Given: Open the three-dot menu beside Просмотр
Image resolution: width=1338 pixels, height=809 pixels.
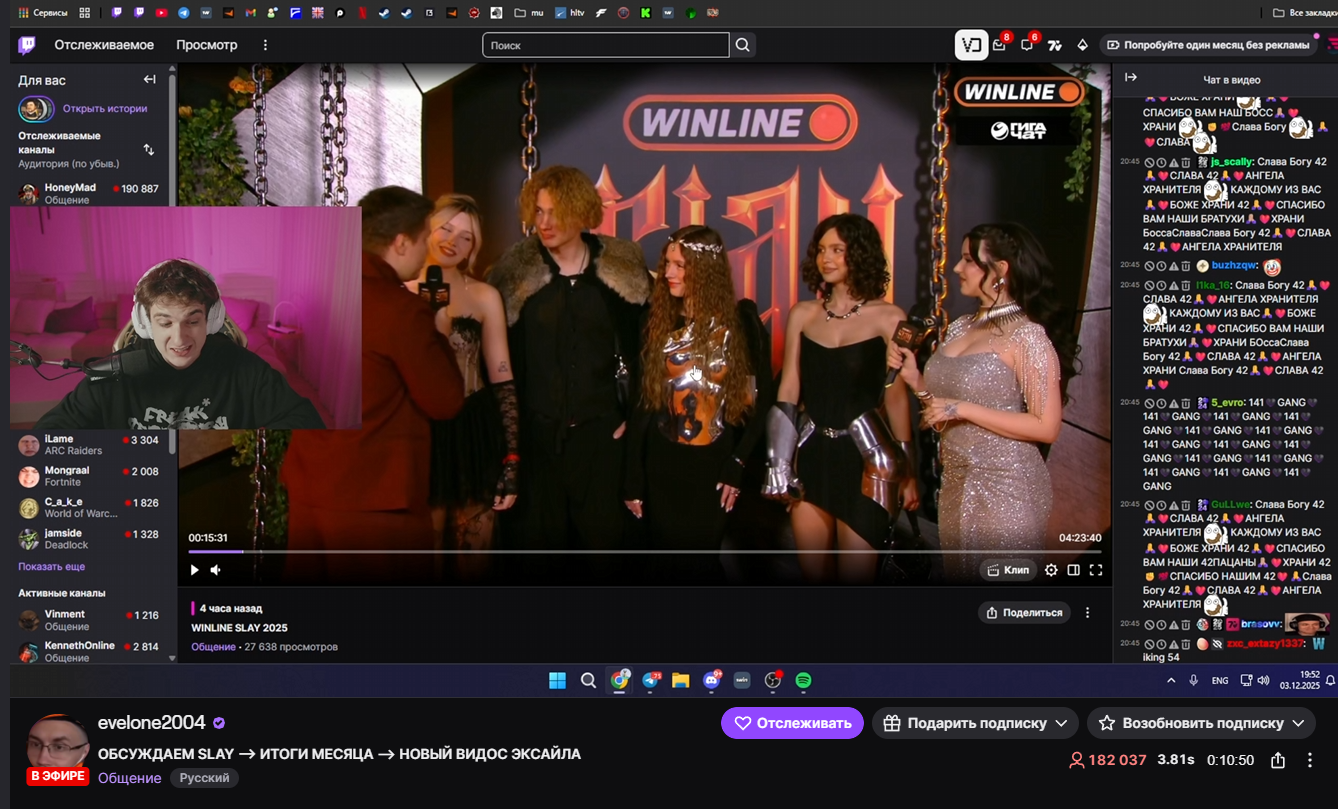Looking at the screenshot, I should pyautogui.click(x=265, y=45).
